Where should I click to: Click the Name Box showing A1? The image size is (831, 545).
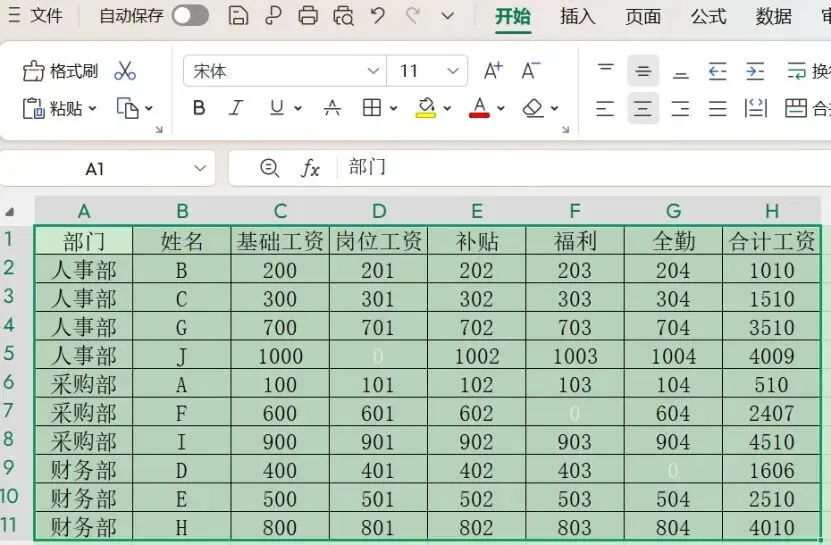pos(94,169)
